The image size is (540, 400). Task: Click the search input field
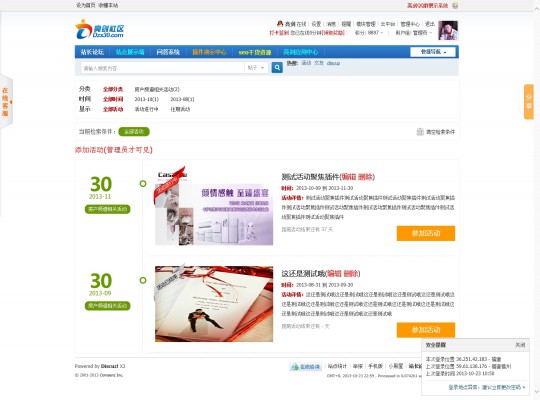click(163, 68)
